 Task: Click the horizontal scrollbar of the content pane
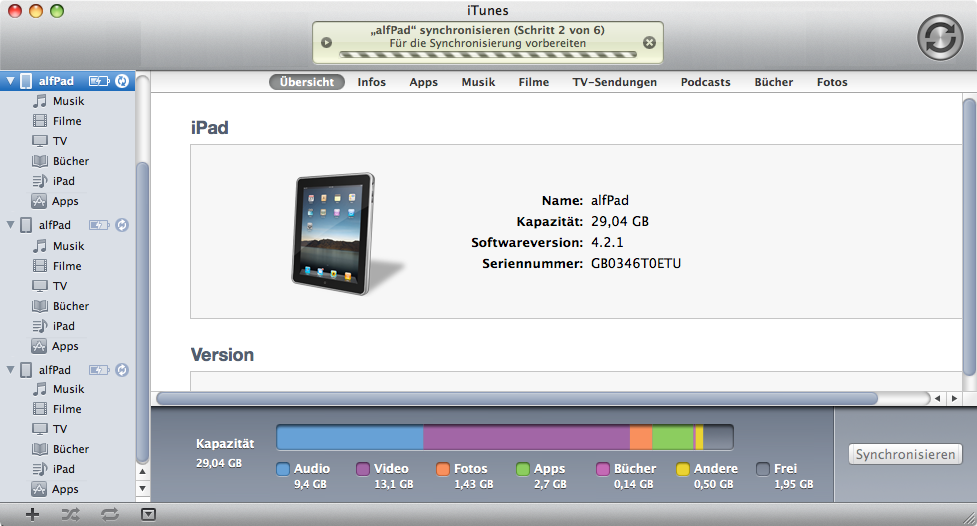[517, 398]
